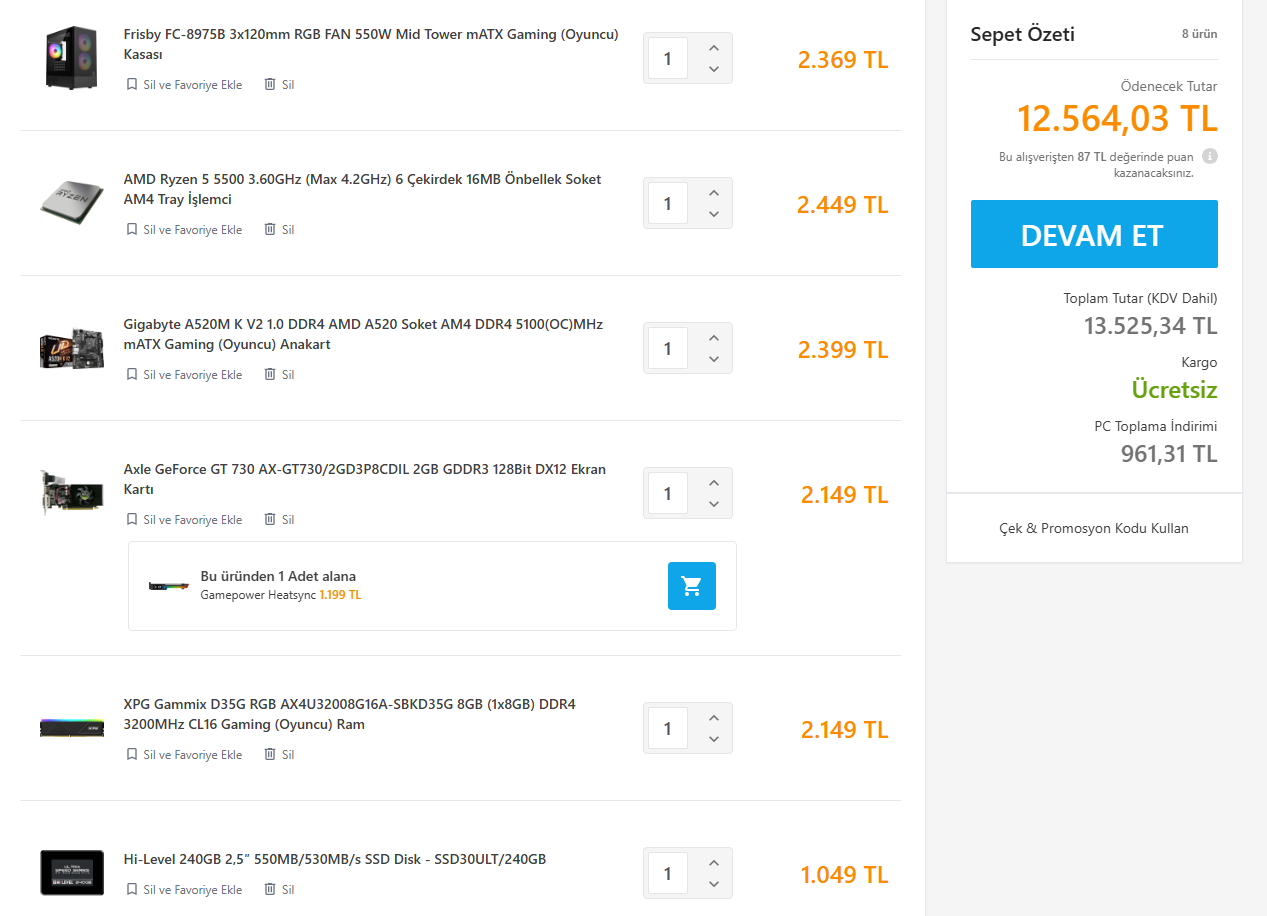Click the bookmark icon for AMD Ryzen 5 5500
Screen dimensions: 1267x916
(x=131, y=230)
